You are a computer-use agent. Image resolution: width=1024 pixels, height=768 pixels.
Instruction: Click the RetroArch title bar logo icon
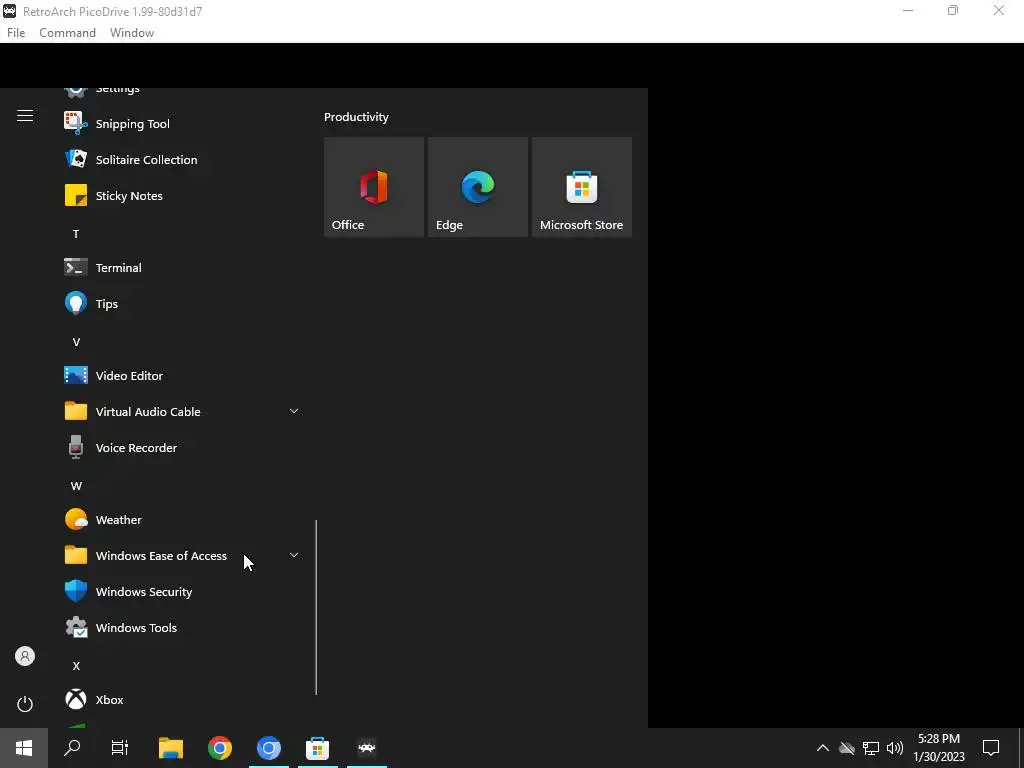[9, 11]
